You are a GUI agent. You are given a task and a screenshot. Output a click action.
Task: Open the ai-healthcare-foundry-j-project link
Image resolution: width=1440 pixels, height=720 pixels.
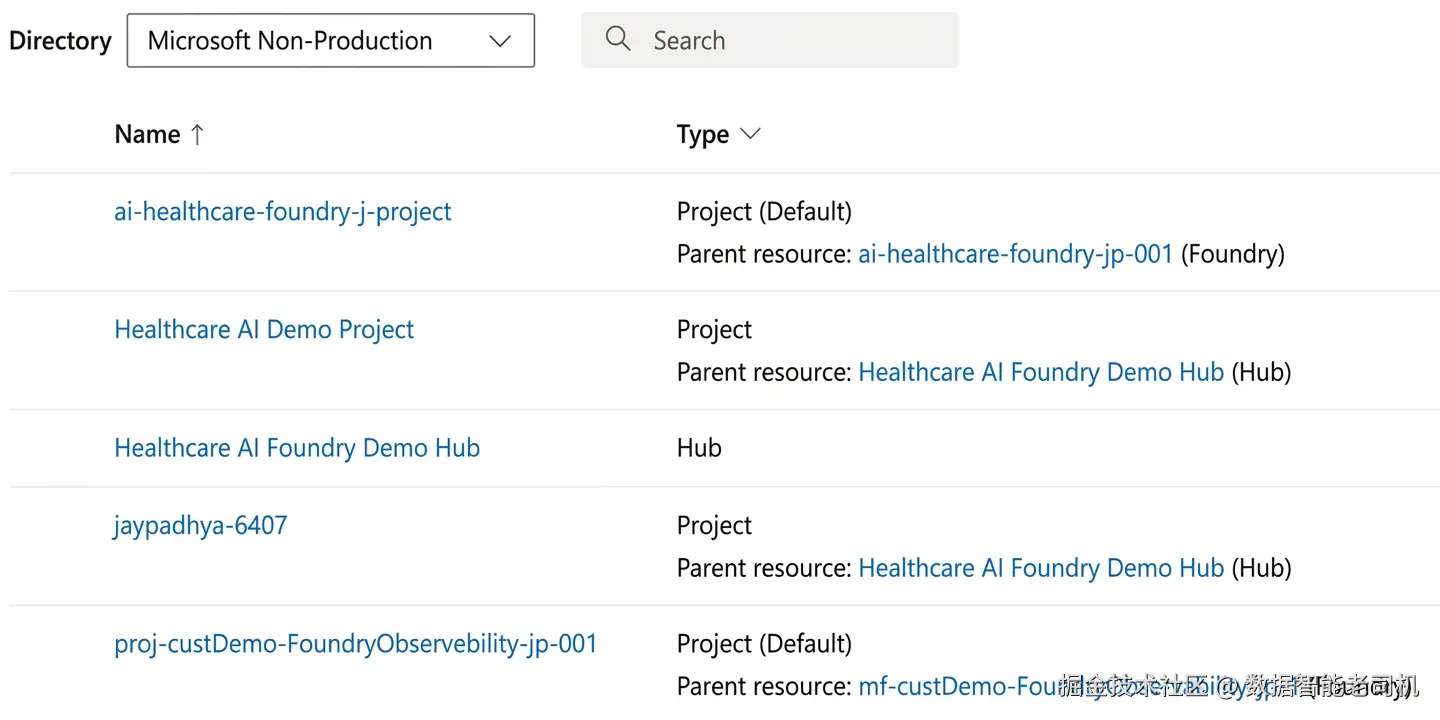(x=283, y=212)
